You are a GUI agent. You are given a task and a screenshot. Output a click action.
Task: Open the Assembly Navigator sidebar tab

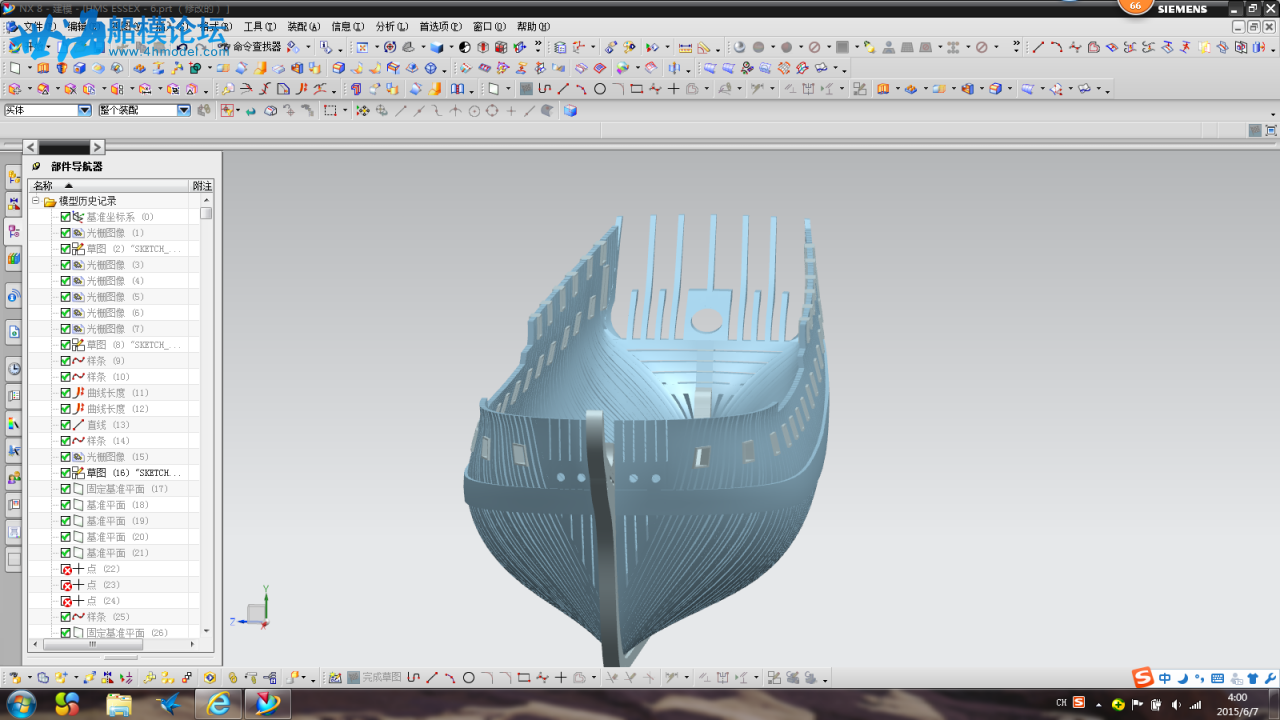coord(14,177)
